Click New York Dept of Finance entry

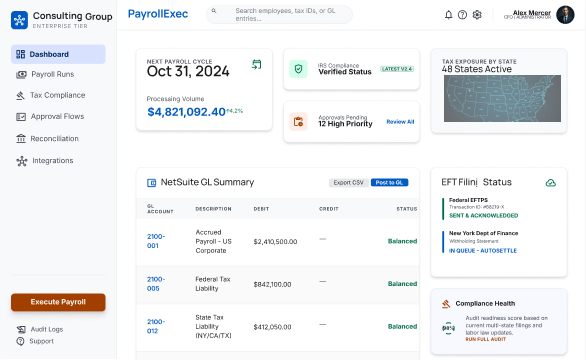484,233
